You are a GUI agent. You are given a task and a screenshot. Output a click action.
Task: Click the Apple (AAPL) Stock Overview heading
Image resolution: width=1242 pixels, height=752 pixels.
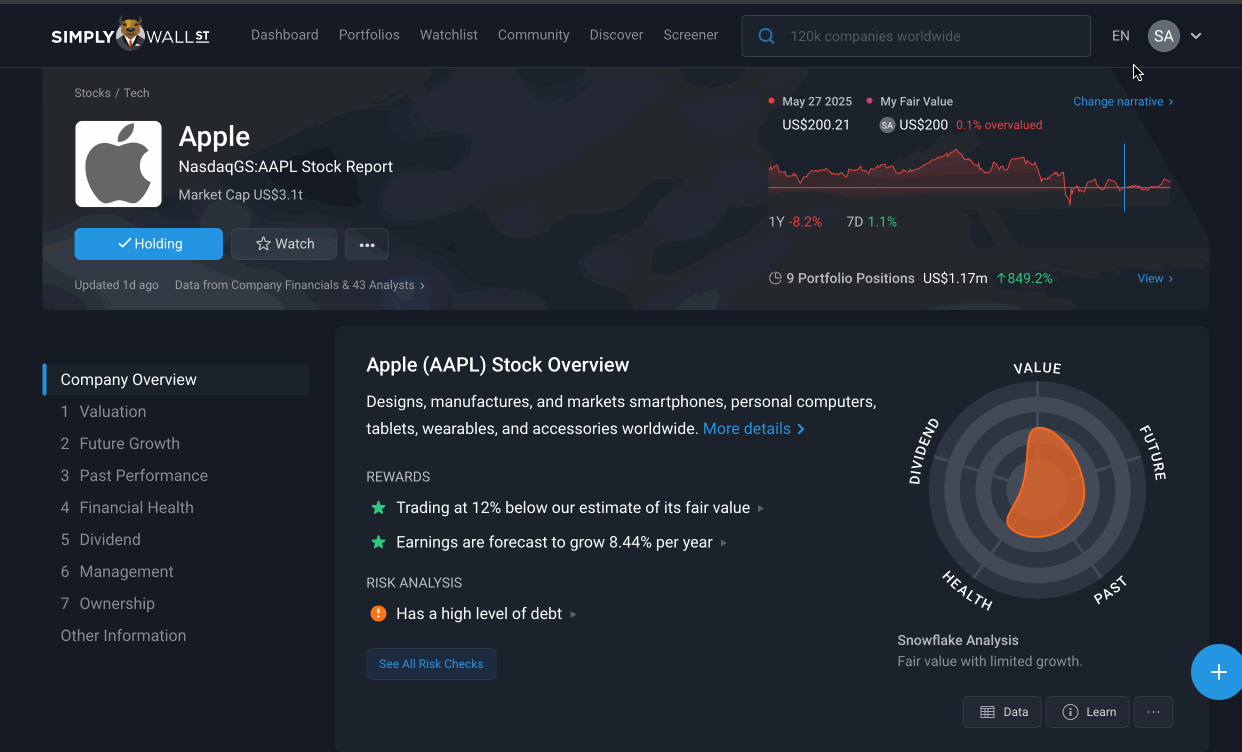tap(498, 365)
